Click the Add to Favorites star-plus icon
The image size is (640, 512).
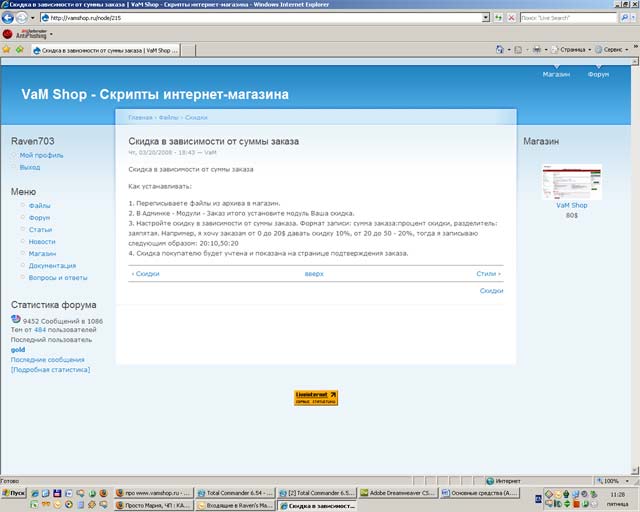click(20, 50)
